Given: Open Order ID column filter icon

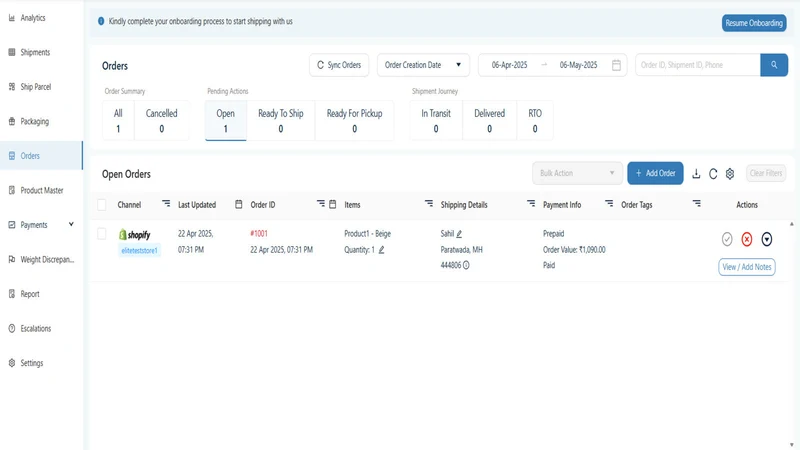Looking at the screenshot, I should 320,204.
